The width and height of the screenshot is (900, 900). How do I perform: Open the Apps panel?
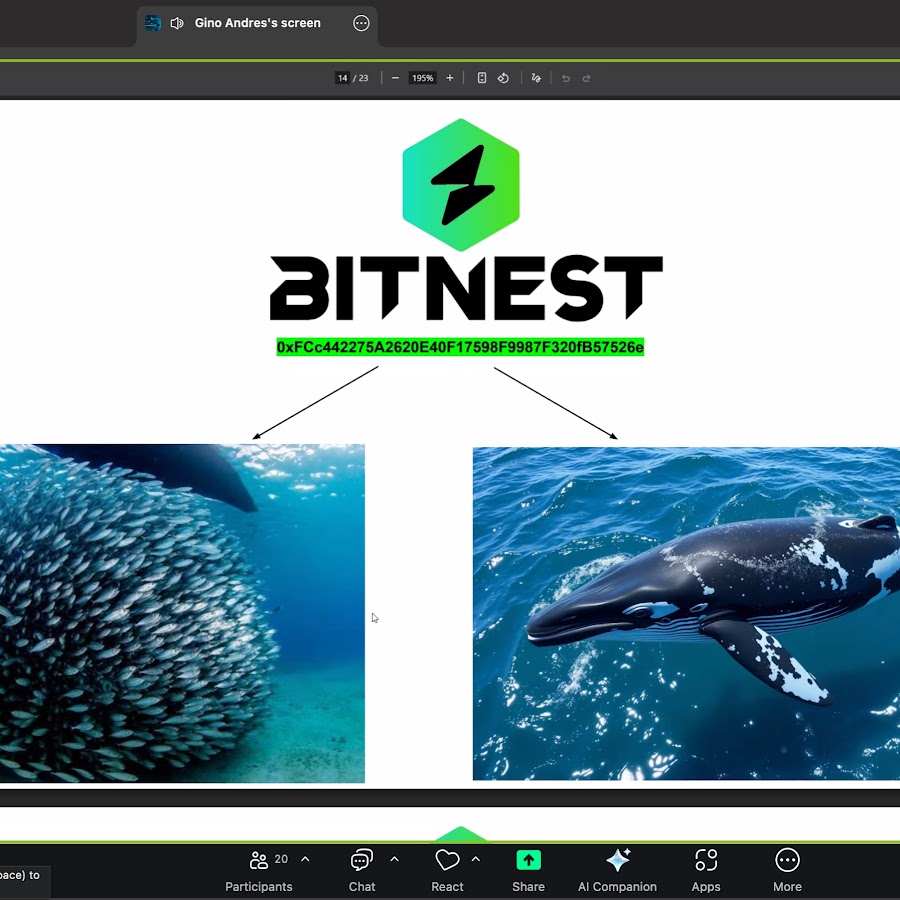(706, 869)
